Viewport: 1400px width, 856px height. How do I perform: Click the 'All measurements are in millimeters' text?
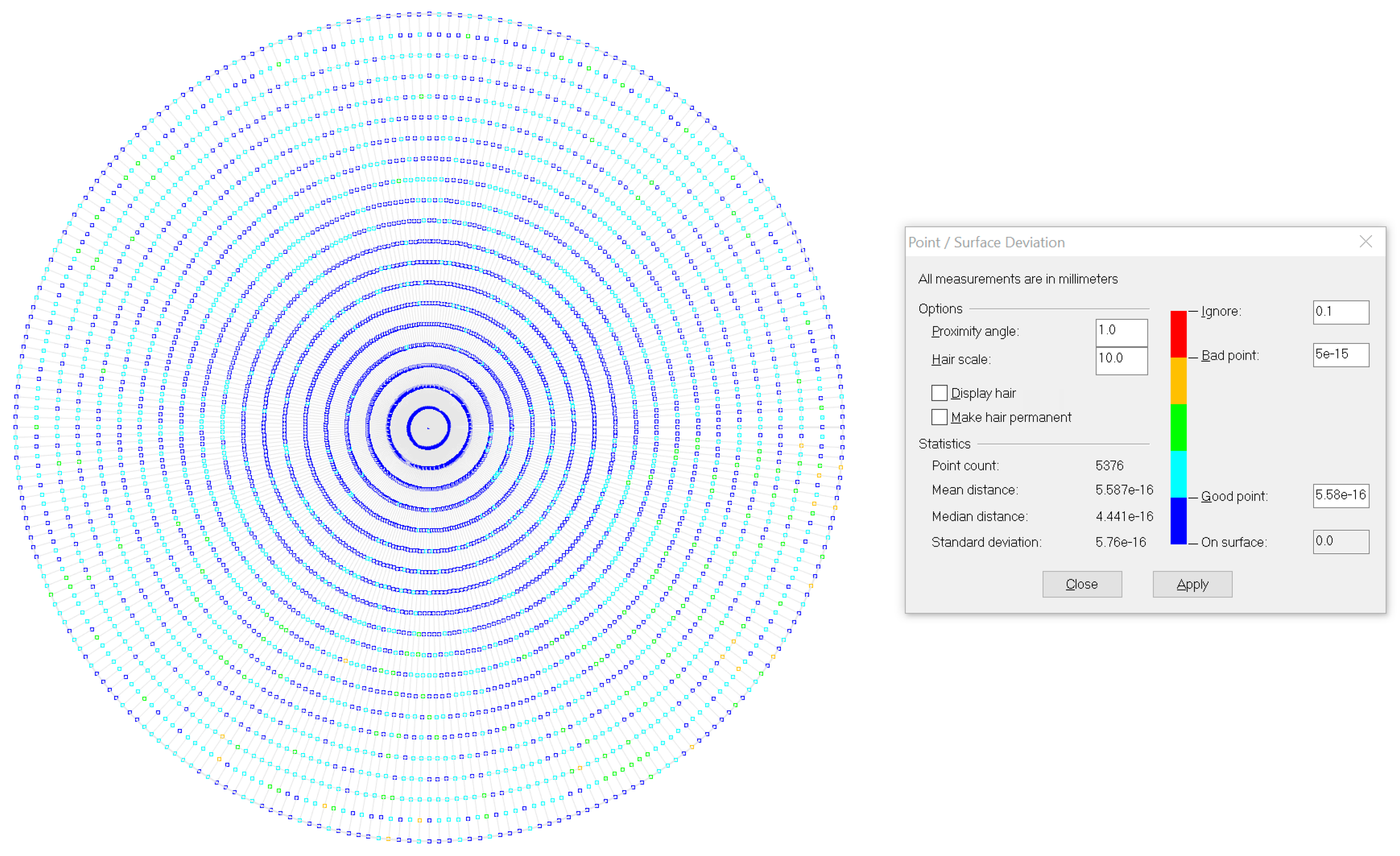[1018, 279]
